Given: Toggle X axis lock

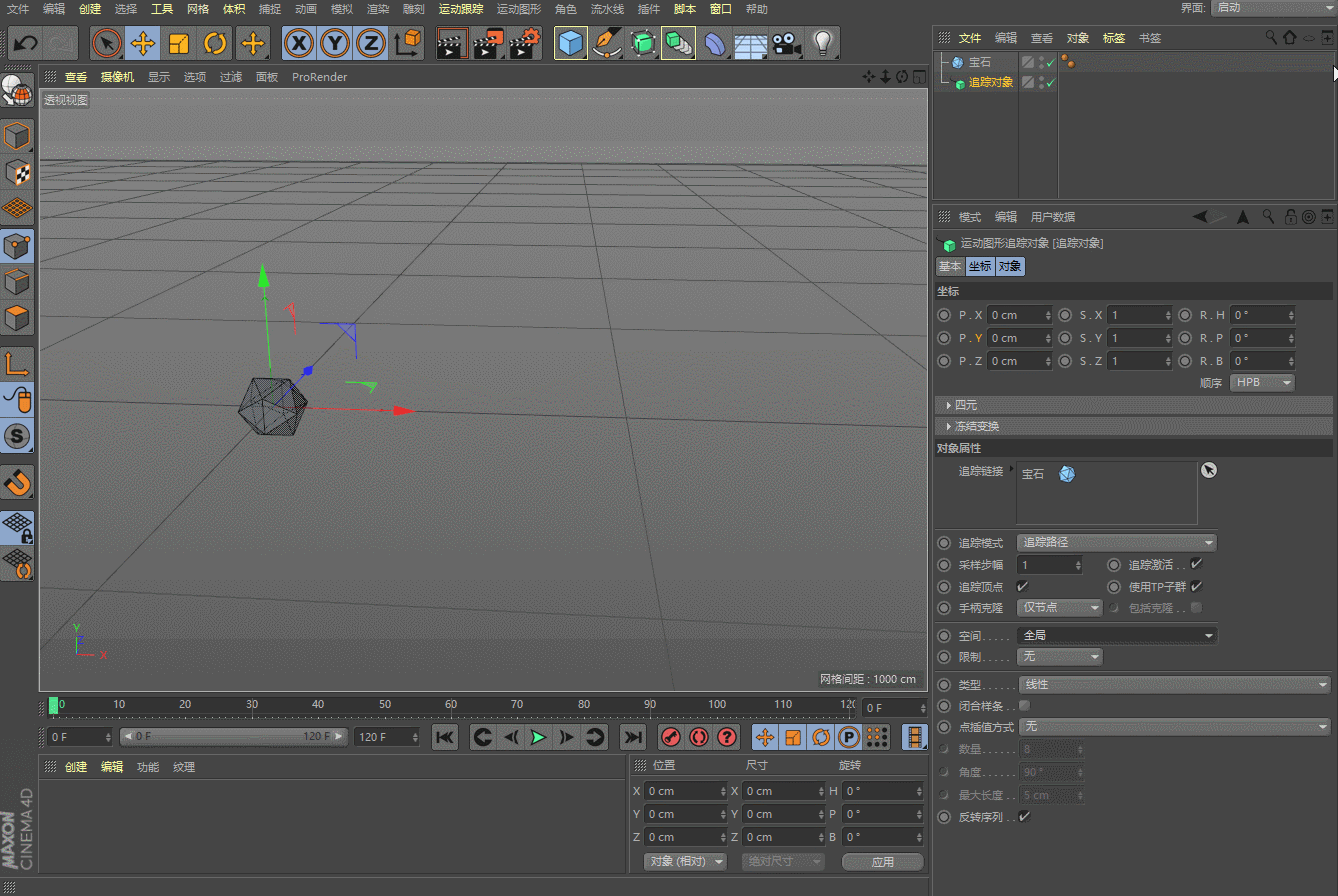Looking at the screenshot, I should pyautogui.click(x=299, y=43).
